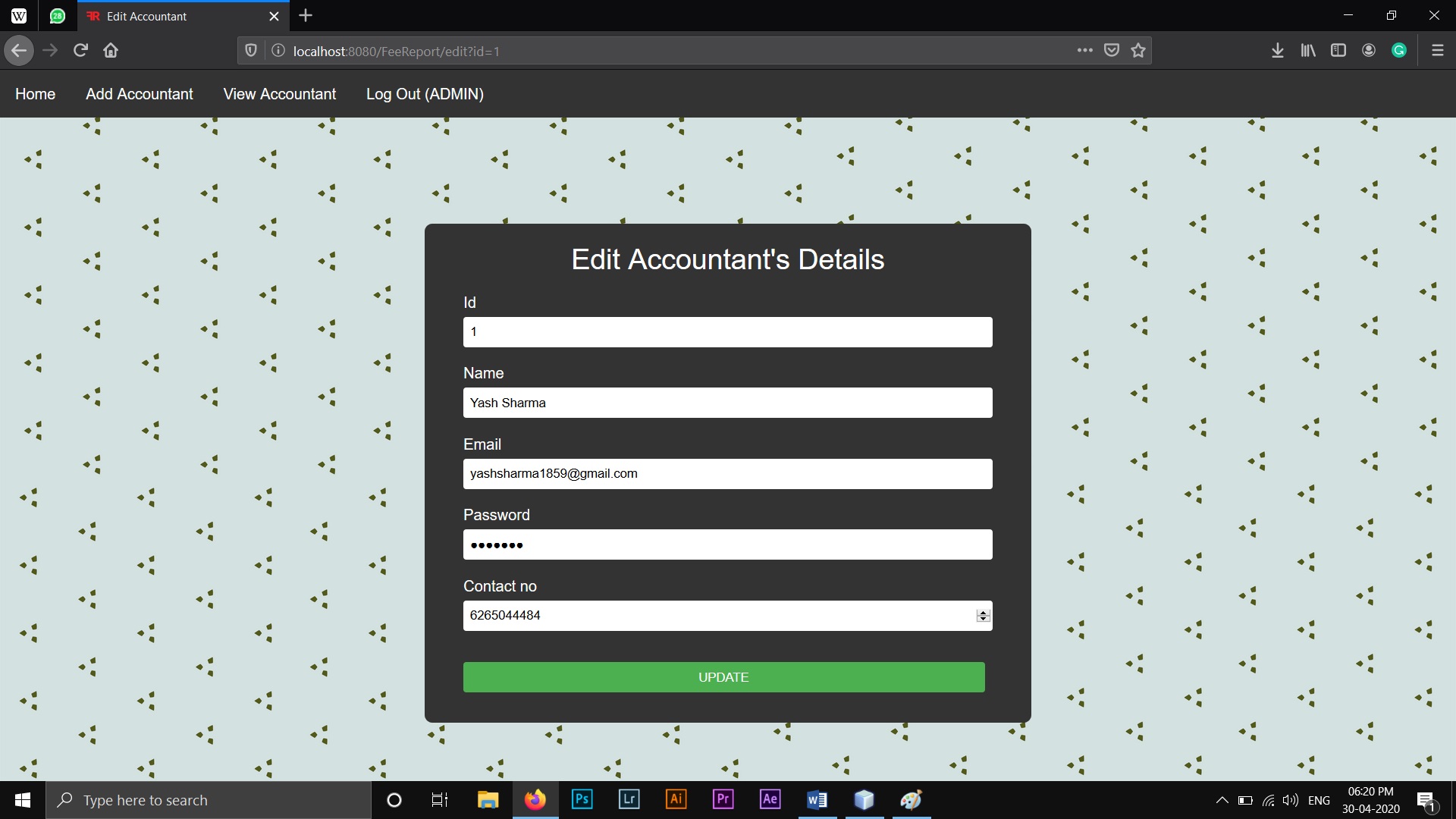Bookmark this page with star icon
The width and height of the screenshot is (1456, 819).
point(1137,51)
